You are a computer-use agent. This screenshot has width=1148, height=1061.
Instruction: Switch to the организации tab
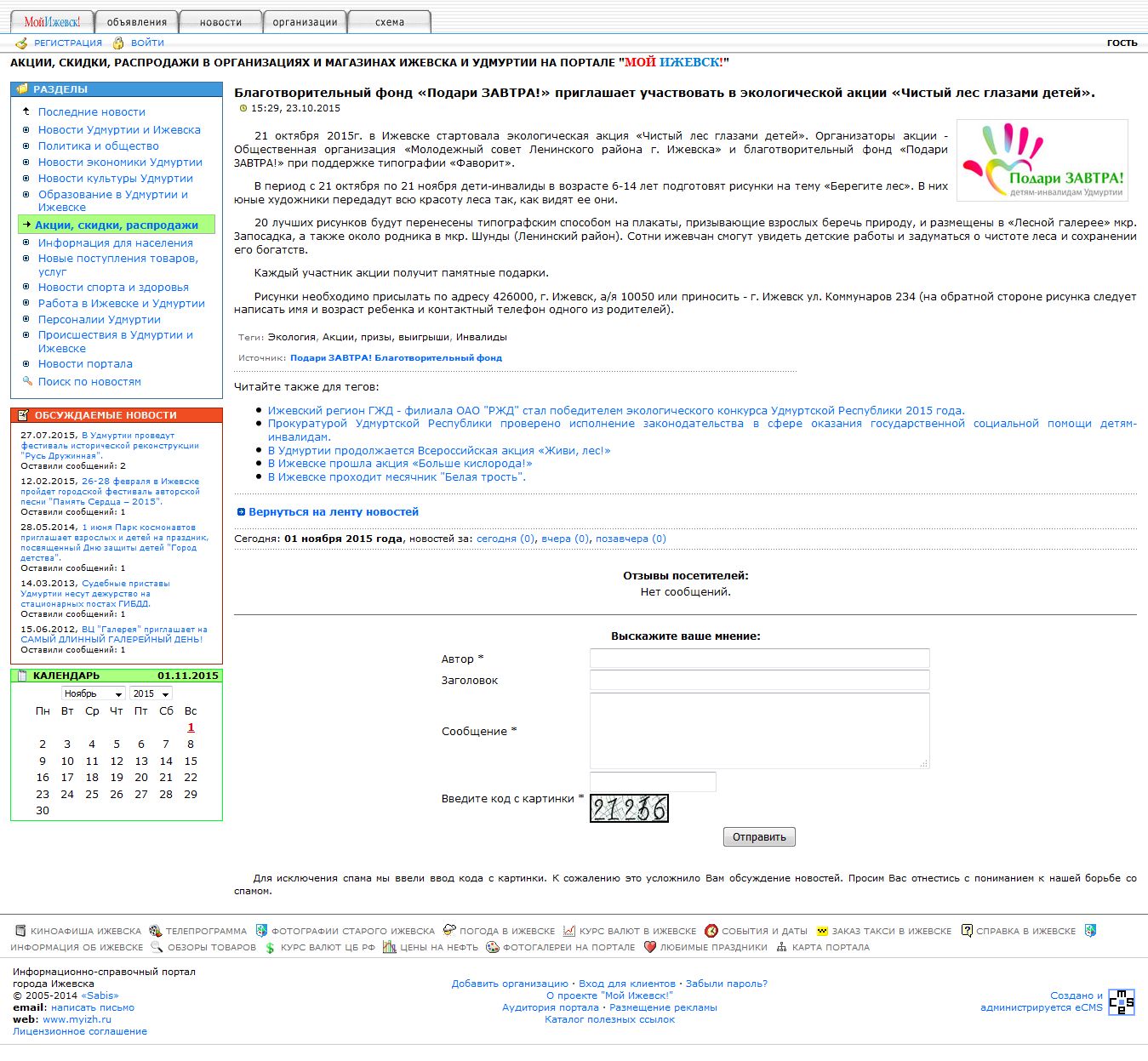pos(305,22)
